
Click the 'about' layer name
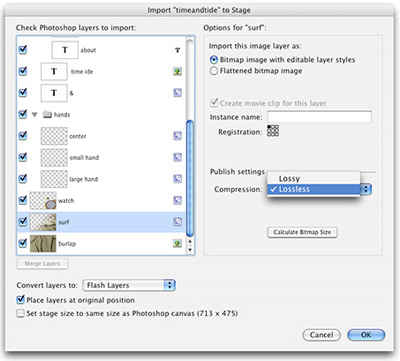(x=88, y=50)
